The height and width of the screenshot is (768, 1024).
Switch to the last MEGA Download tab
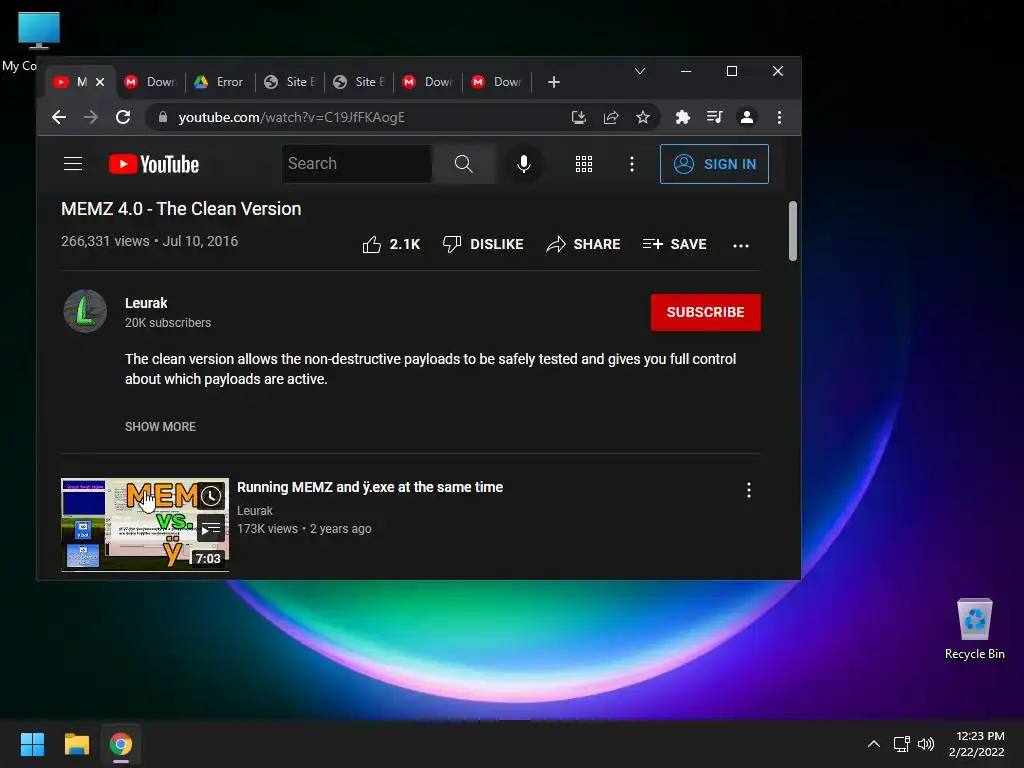497,82
